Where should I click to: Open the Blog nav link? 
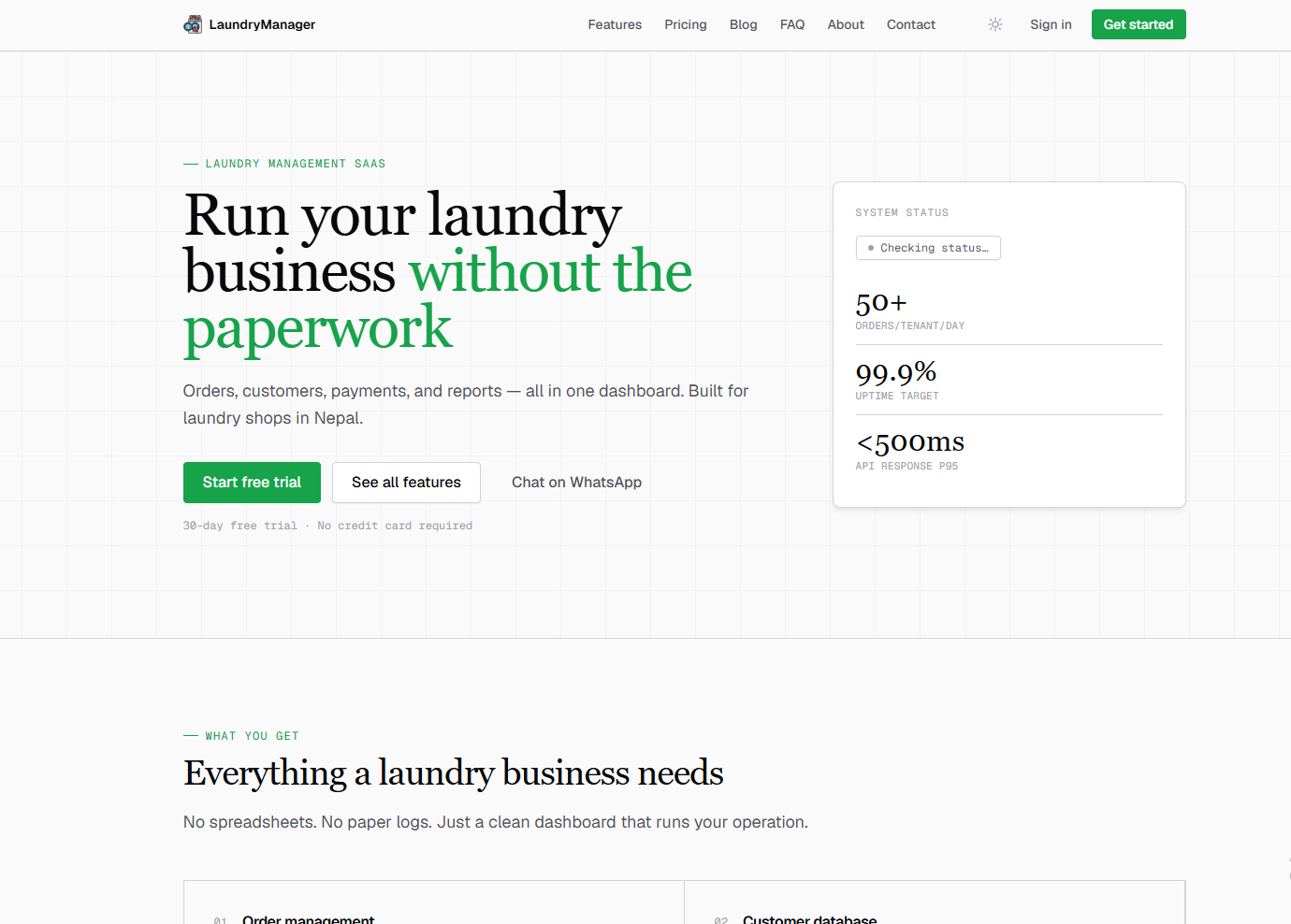pos(744,24)
